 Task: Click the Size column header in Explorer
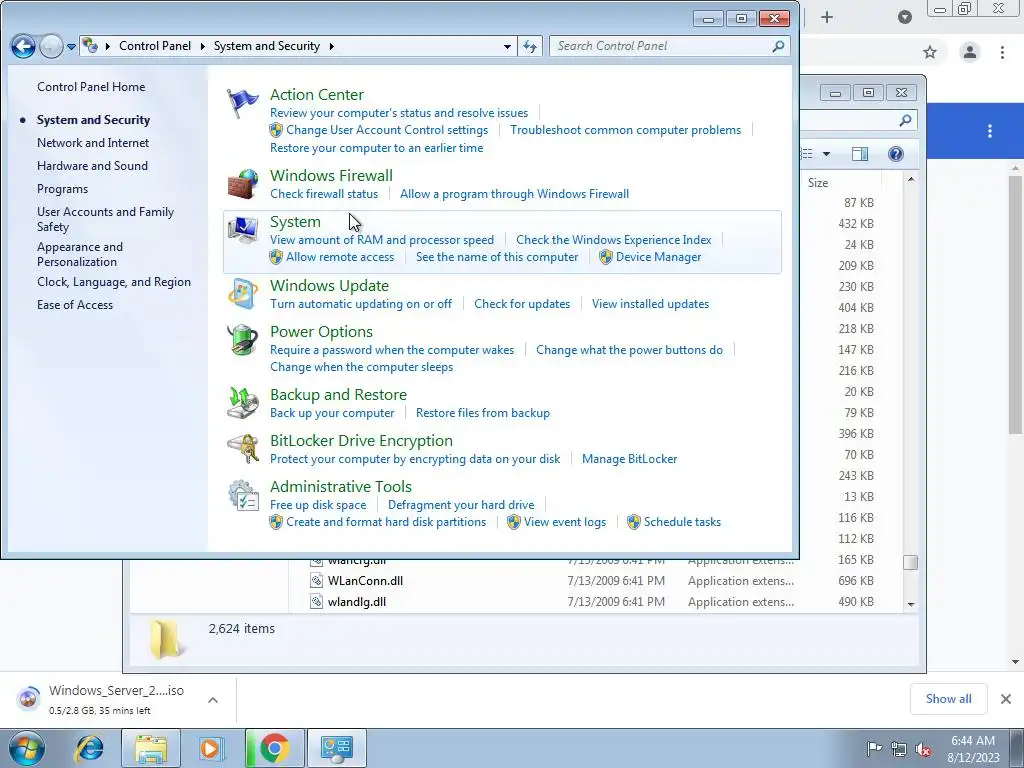pos(841,183)
